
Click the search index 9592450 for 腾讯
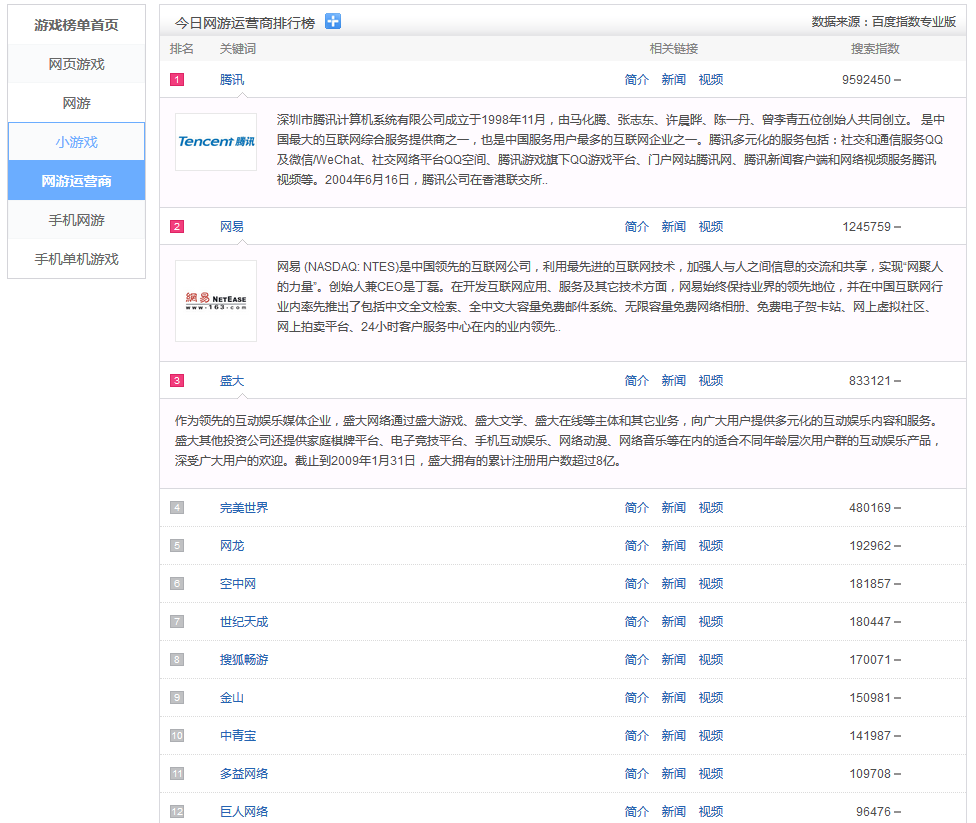coord(866,80)
